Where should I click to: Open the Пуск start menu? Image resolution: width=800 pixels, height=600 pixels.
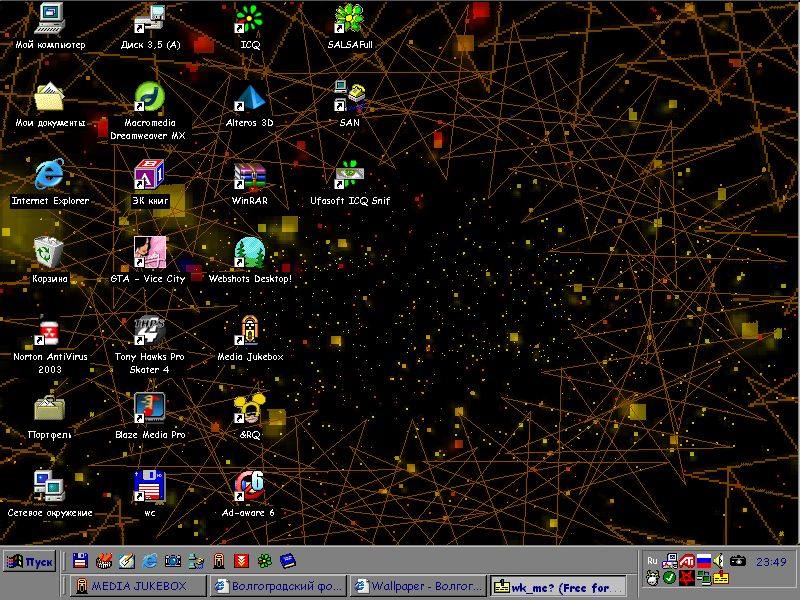click(30, 562)
